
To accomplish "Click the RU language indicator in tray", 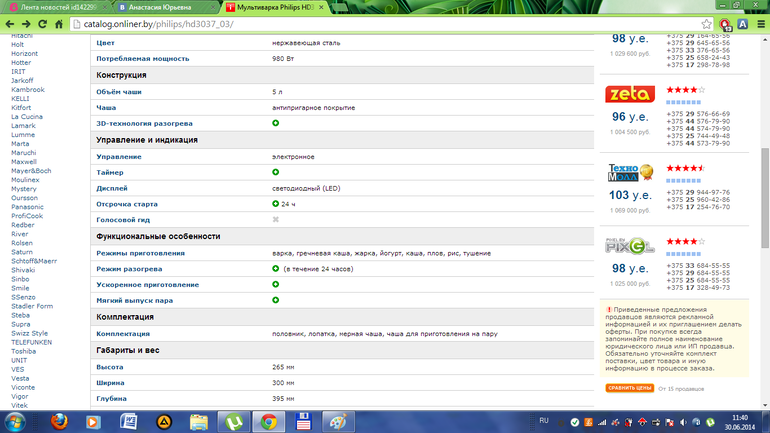I will tap(544, 420).
